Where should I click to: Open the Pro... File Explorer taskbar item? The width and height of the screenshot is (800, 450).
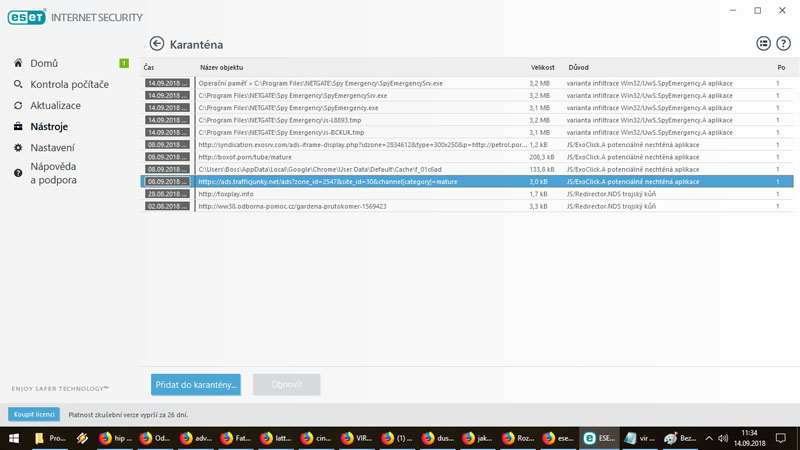click(52, 438)
